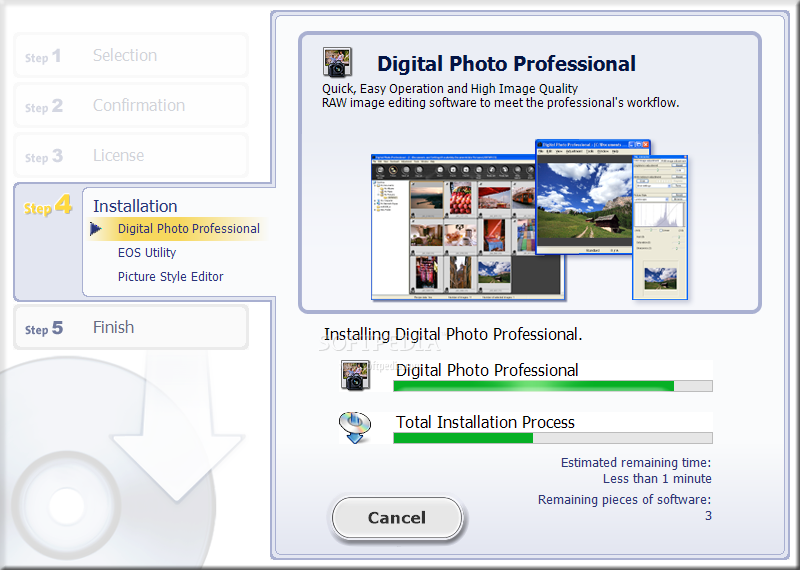Click the Total Installation Process progress bar

pyautogui.click(x=553, y=438)
